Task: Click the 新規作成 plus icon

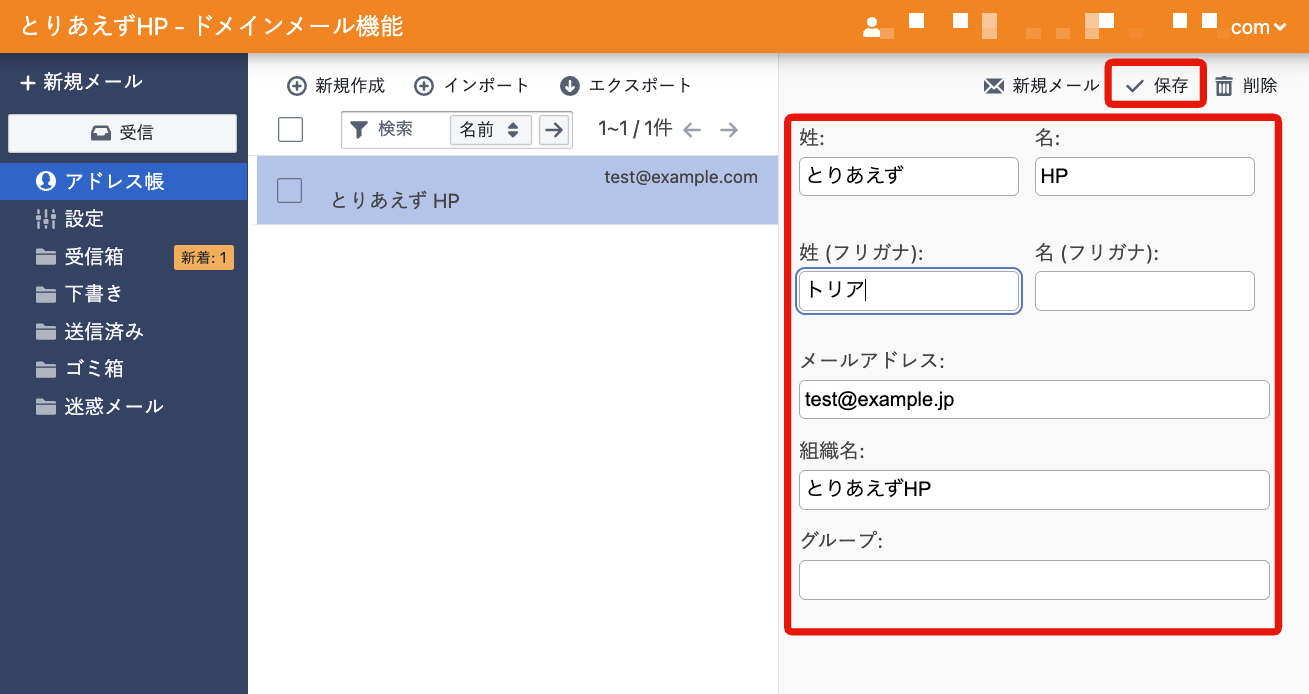Action: point(296,86)
